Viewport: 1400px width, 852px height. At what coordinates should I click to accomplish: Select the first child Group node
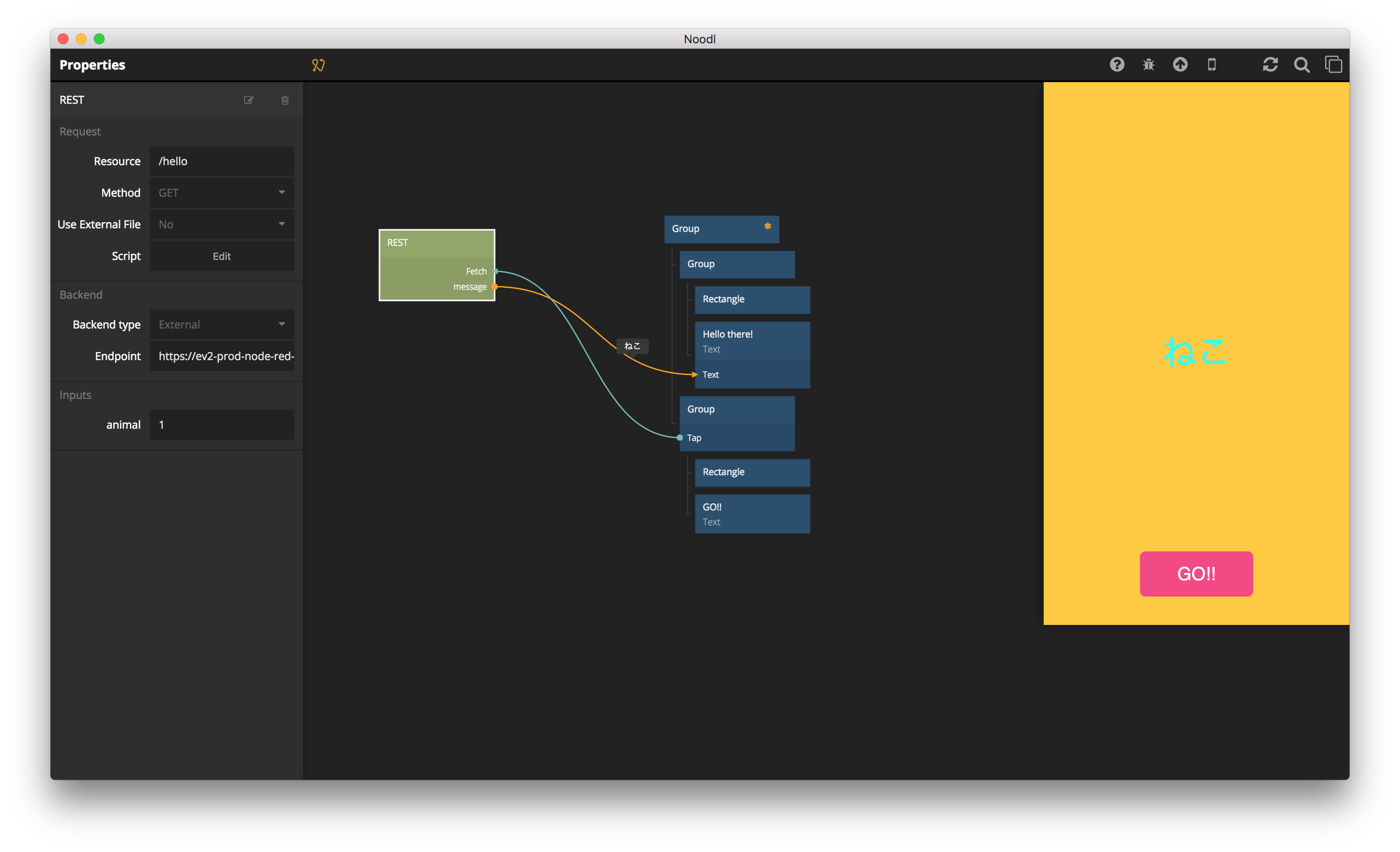(x=737, y=264)
